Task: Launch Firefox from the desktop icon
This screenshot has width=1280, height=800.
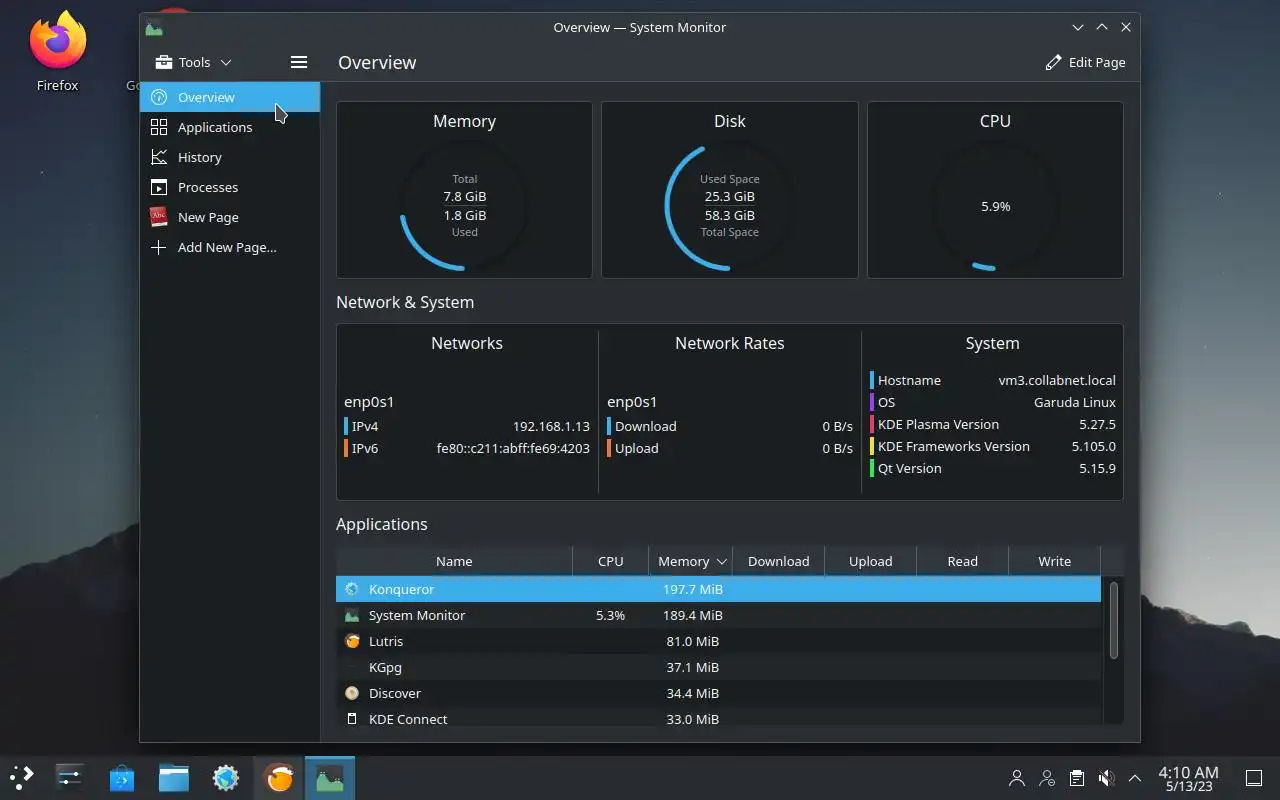Action: (58, 52)
